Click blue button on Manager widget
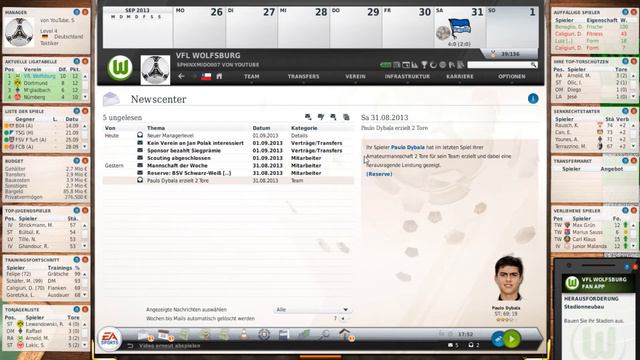Viewport: 640px width, 360px height. click(x=76, y=12)
